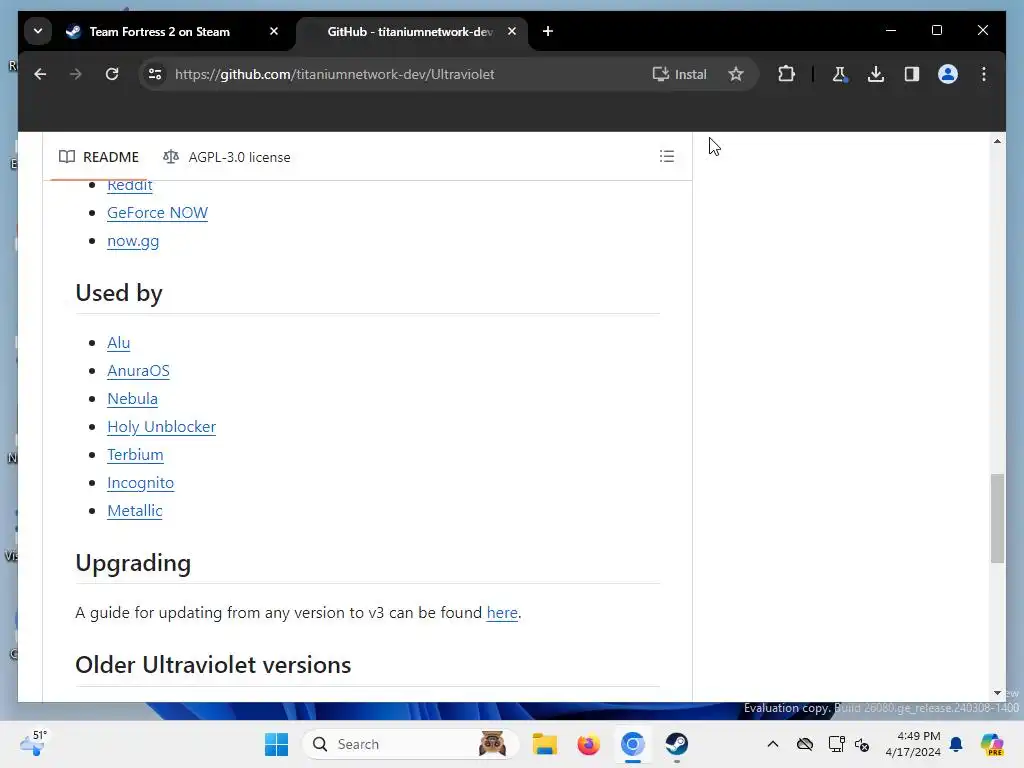The image size is (1024, 768).
Task: Open the Metallic link
Action: click(x=135, y=511)
